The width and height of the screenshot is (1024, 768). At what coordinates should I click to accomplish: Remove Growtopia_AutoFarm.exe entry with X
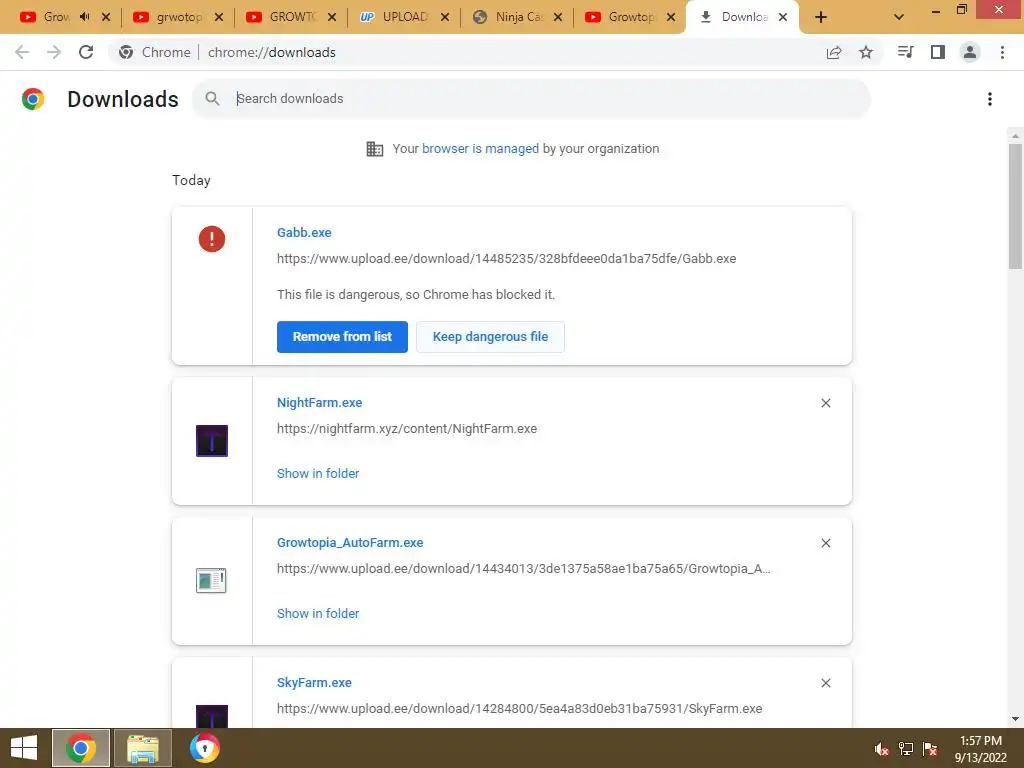[825, 543]
